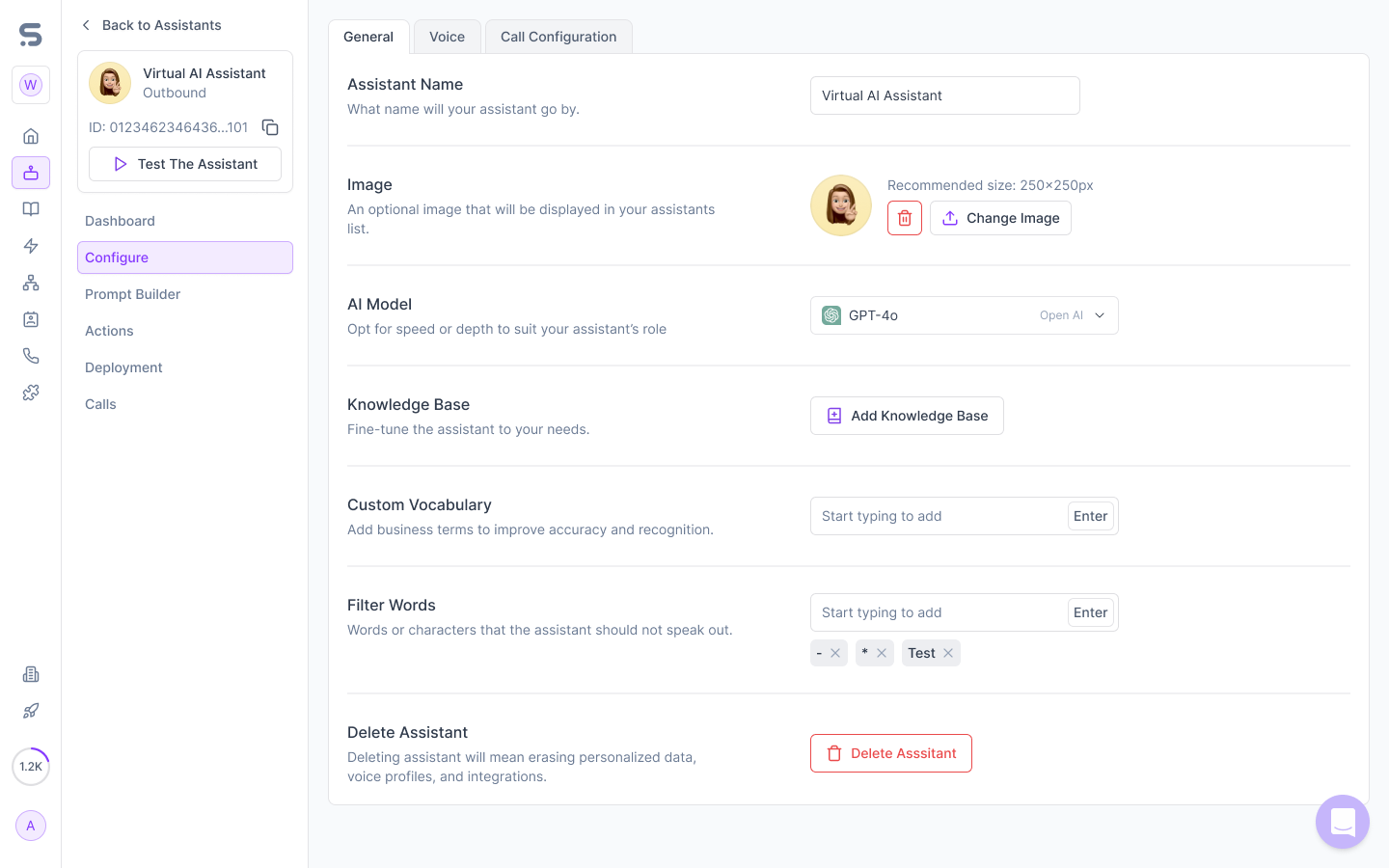Click the lightning bolt icon in sidebar
Screen dimensions: 1389x868
pos(31,246)
